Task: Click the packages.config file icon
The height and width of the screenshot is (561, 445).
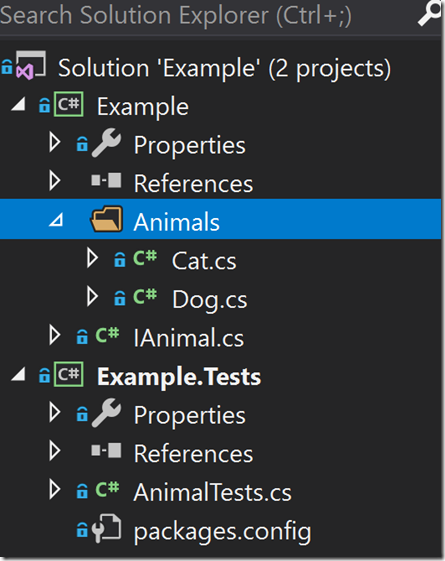Action: [106, 527]
